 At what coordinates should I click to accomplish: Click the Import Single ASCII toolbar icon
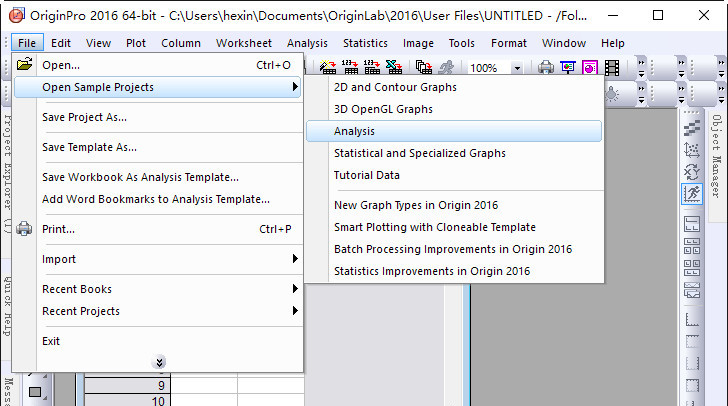350,67
